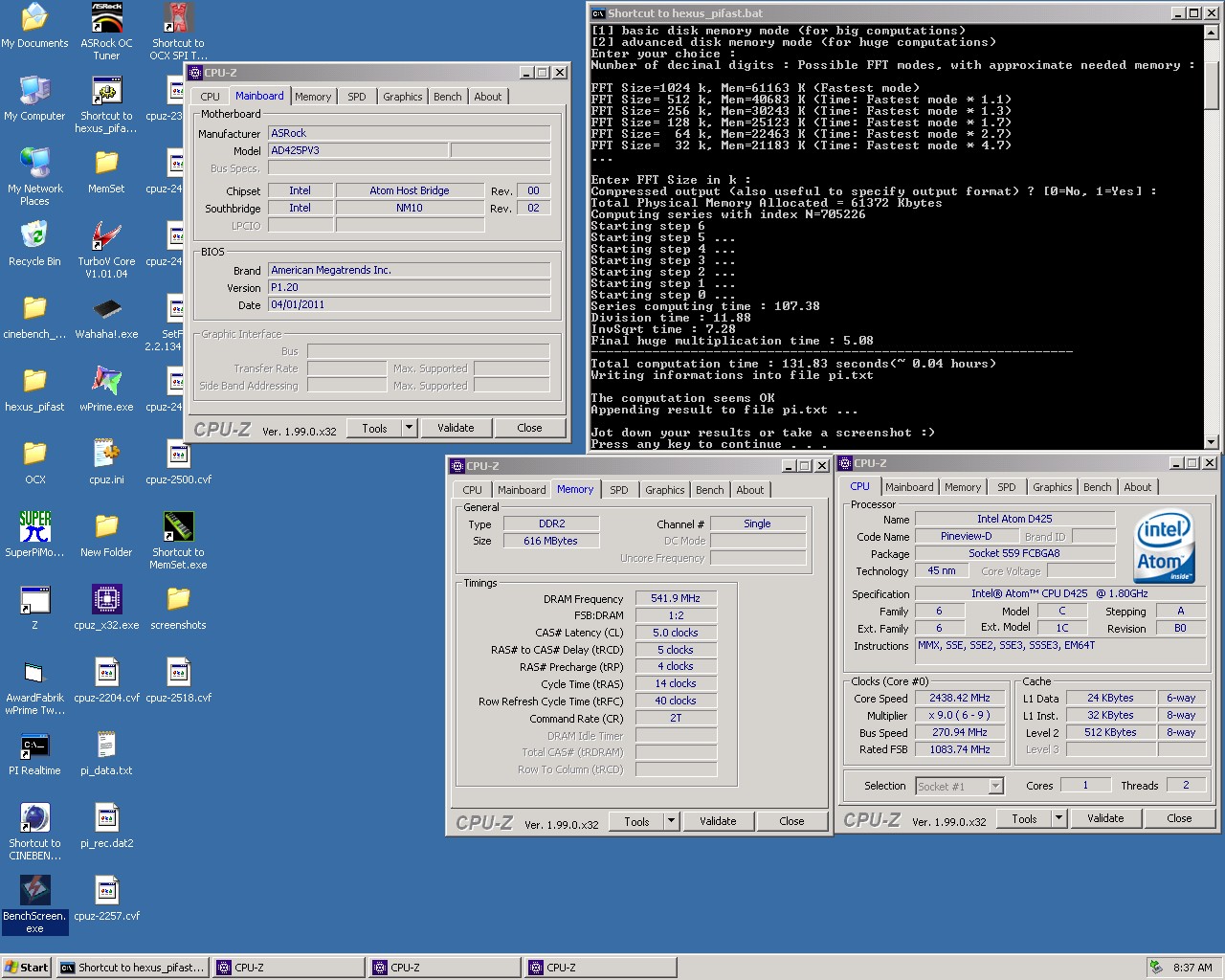
Task: Select cpuz-2257.cvf file icon
Action: click(106, 899)
